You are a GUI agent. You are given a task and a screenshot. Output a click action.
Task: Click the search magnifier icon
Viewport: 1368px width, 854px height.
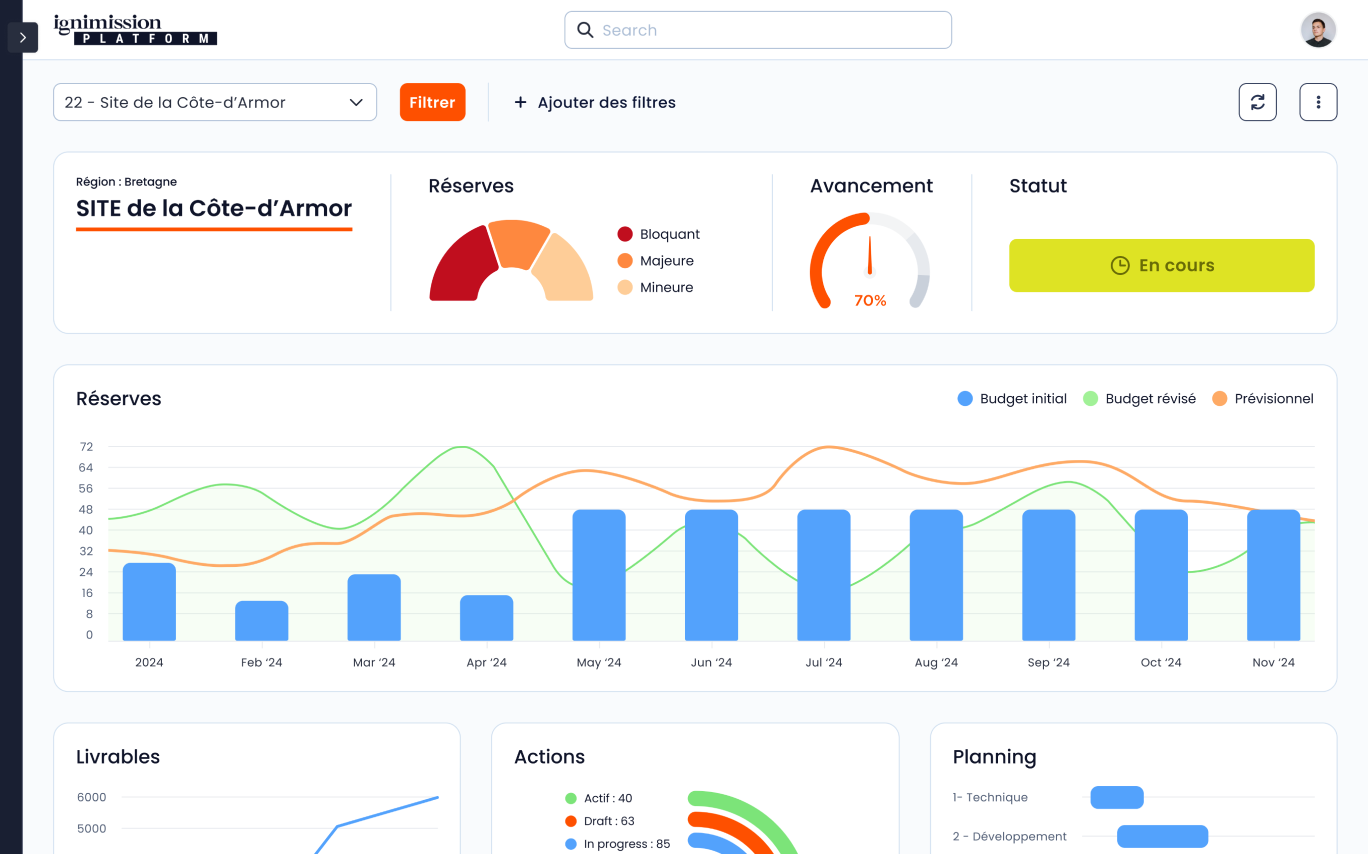coord(585,30)
